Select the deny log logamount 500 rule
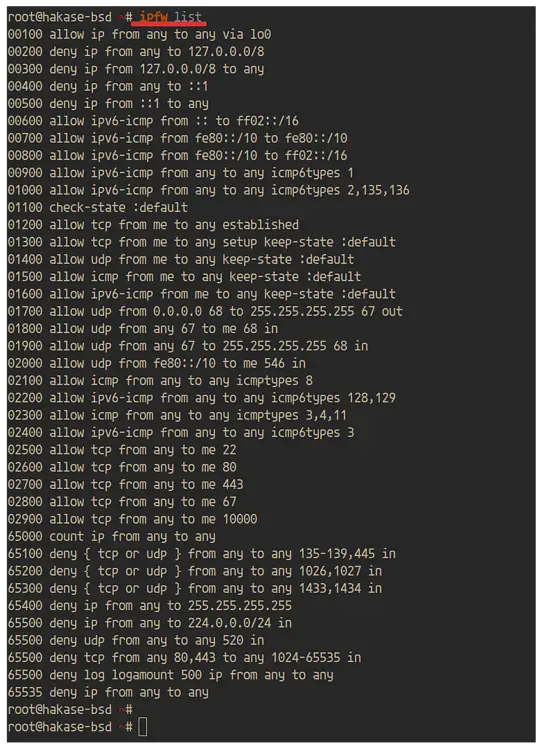Viewport: 544px width, 750px height. tap(170, 675)
